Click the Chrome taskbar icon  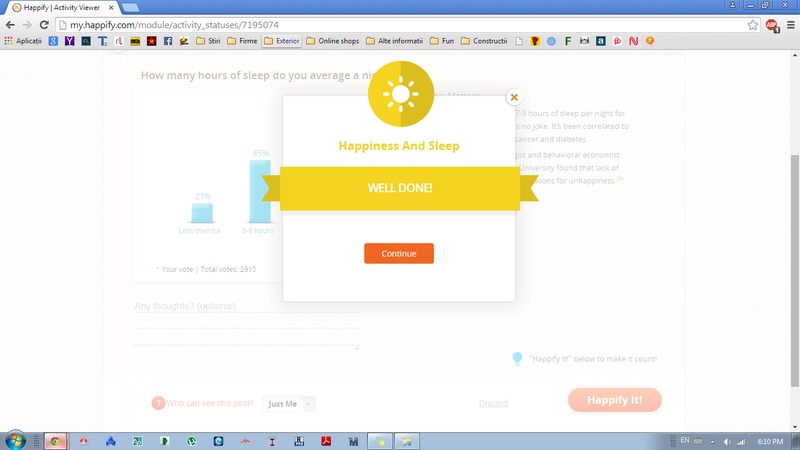(55, 441)
